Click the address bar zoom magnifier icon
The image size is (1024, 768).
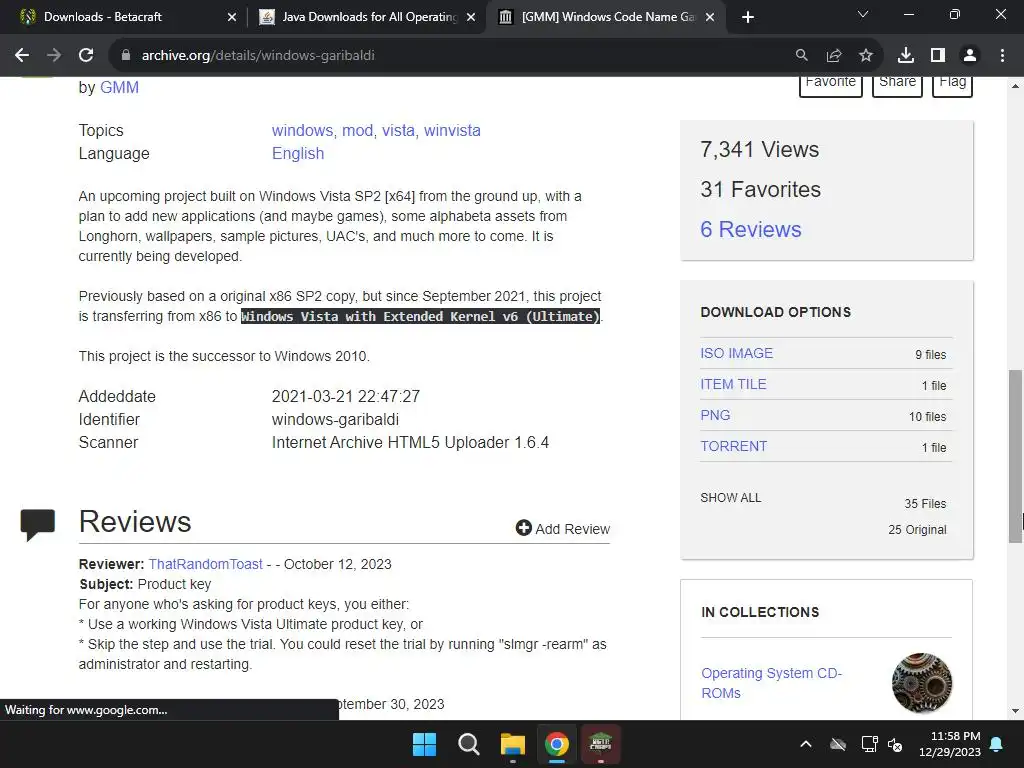[x=801, y=56]
